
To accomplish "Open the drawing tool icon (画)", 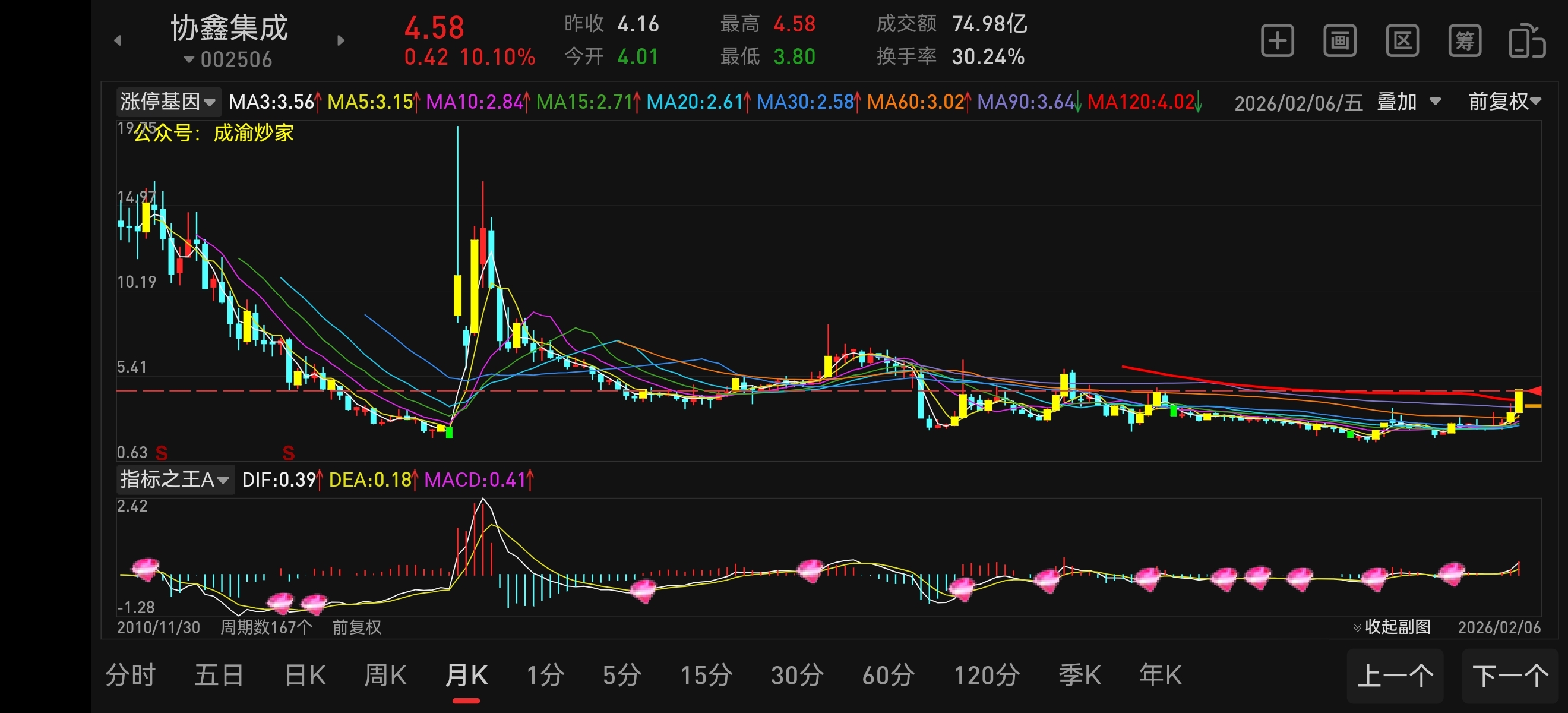I will point(1340,41).
